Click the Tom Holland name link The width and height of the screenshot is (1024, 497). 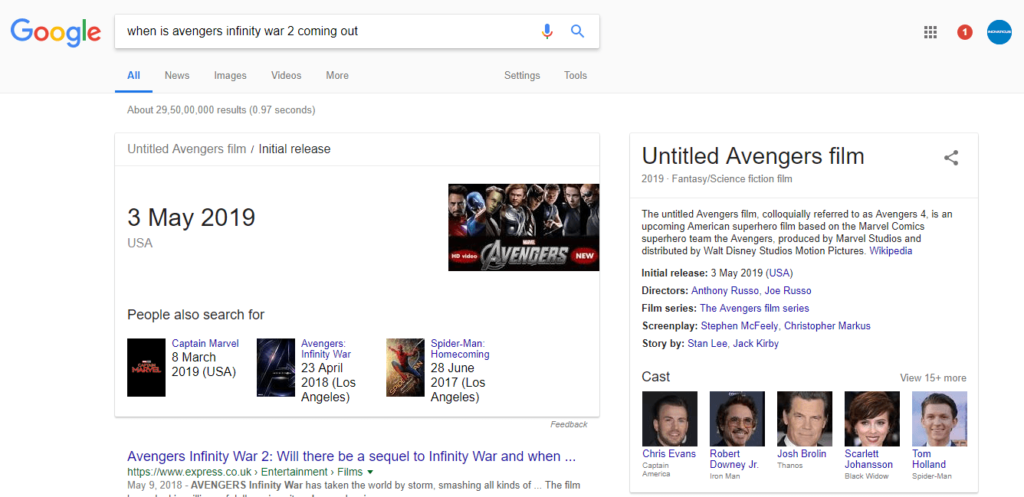click(x=929, y=459)
